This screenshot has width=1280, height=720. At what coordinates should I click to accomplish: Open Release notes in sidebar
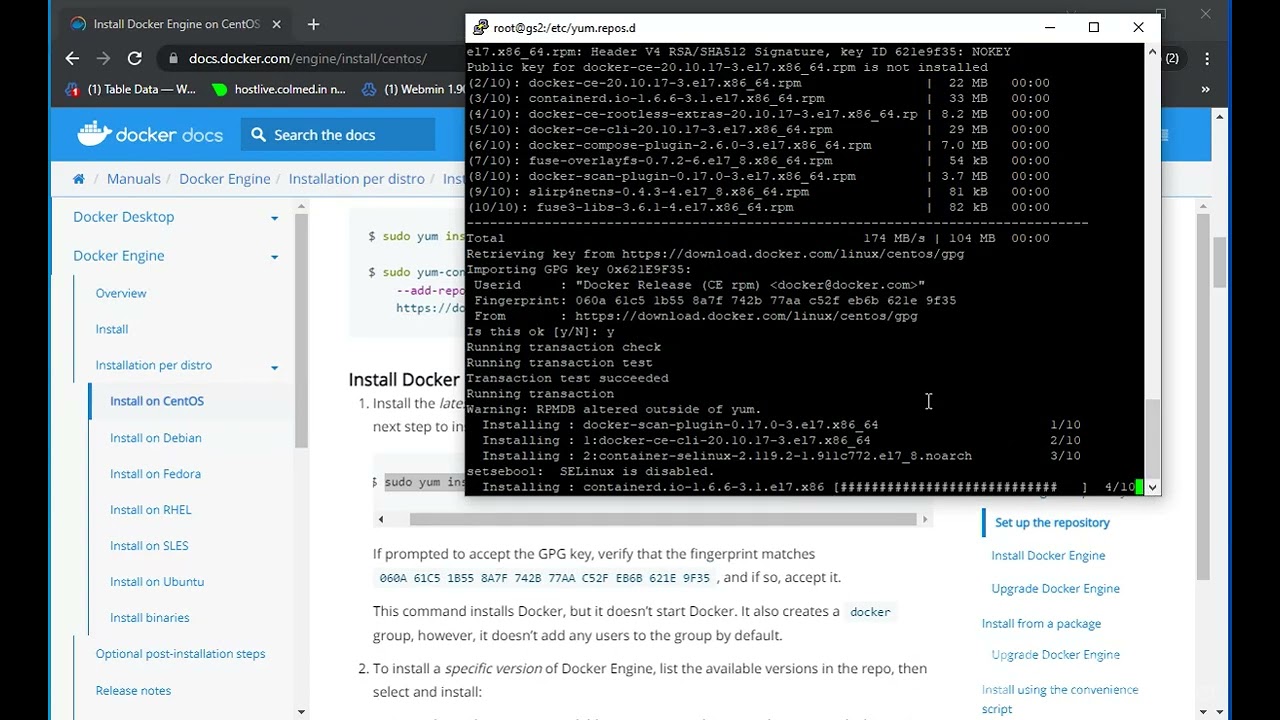133,691
